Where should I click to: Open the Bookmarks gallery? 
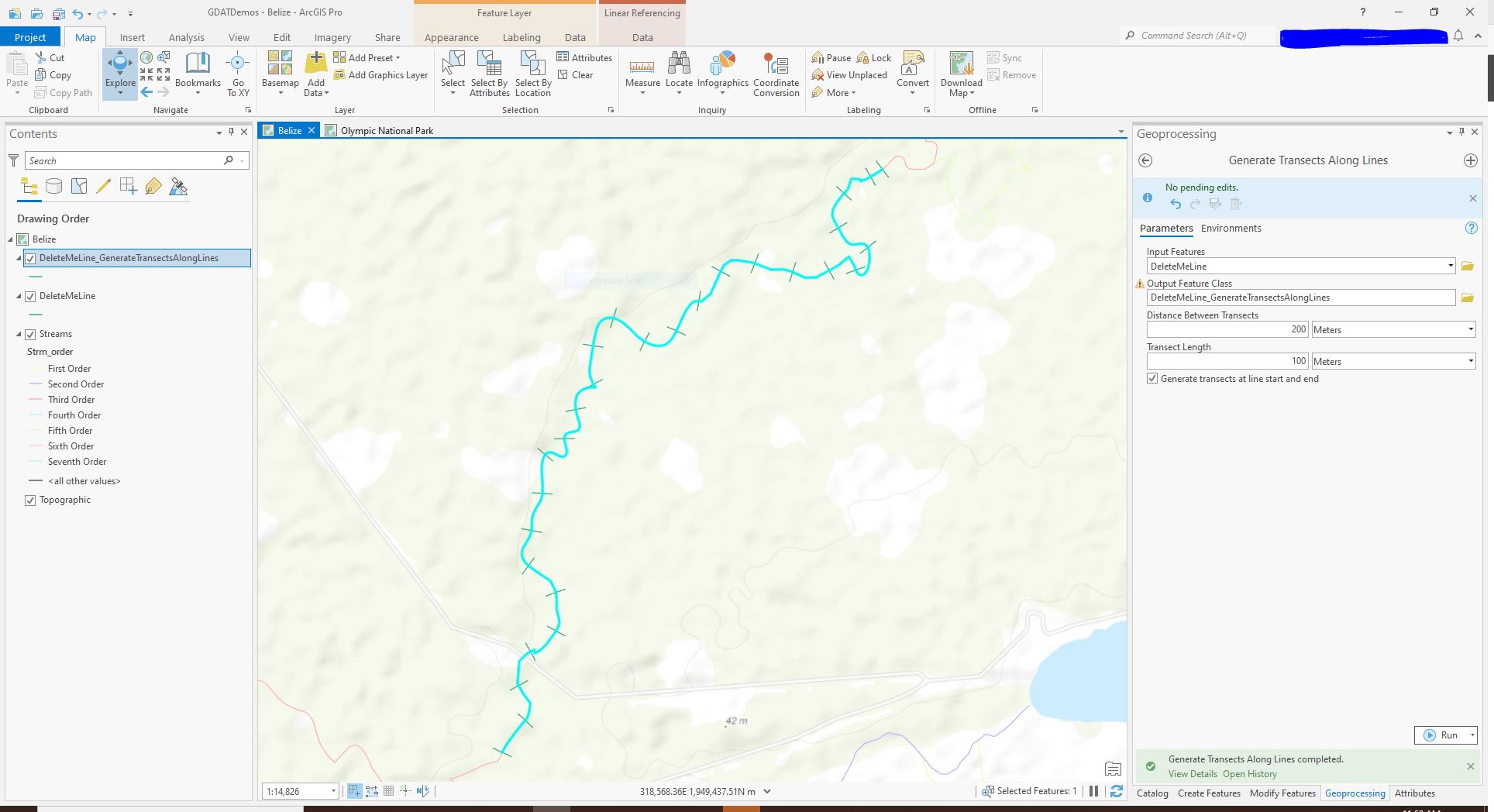198,74
